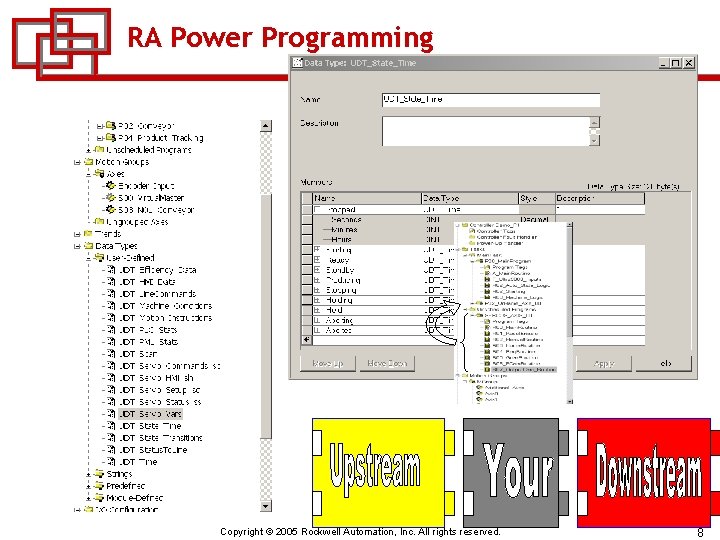Click the Module-Defined folder icon

(99, 497)
